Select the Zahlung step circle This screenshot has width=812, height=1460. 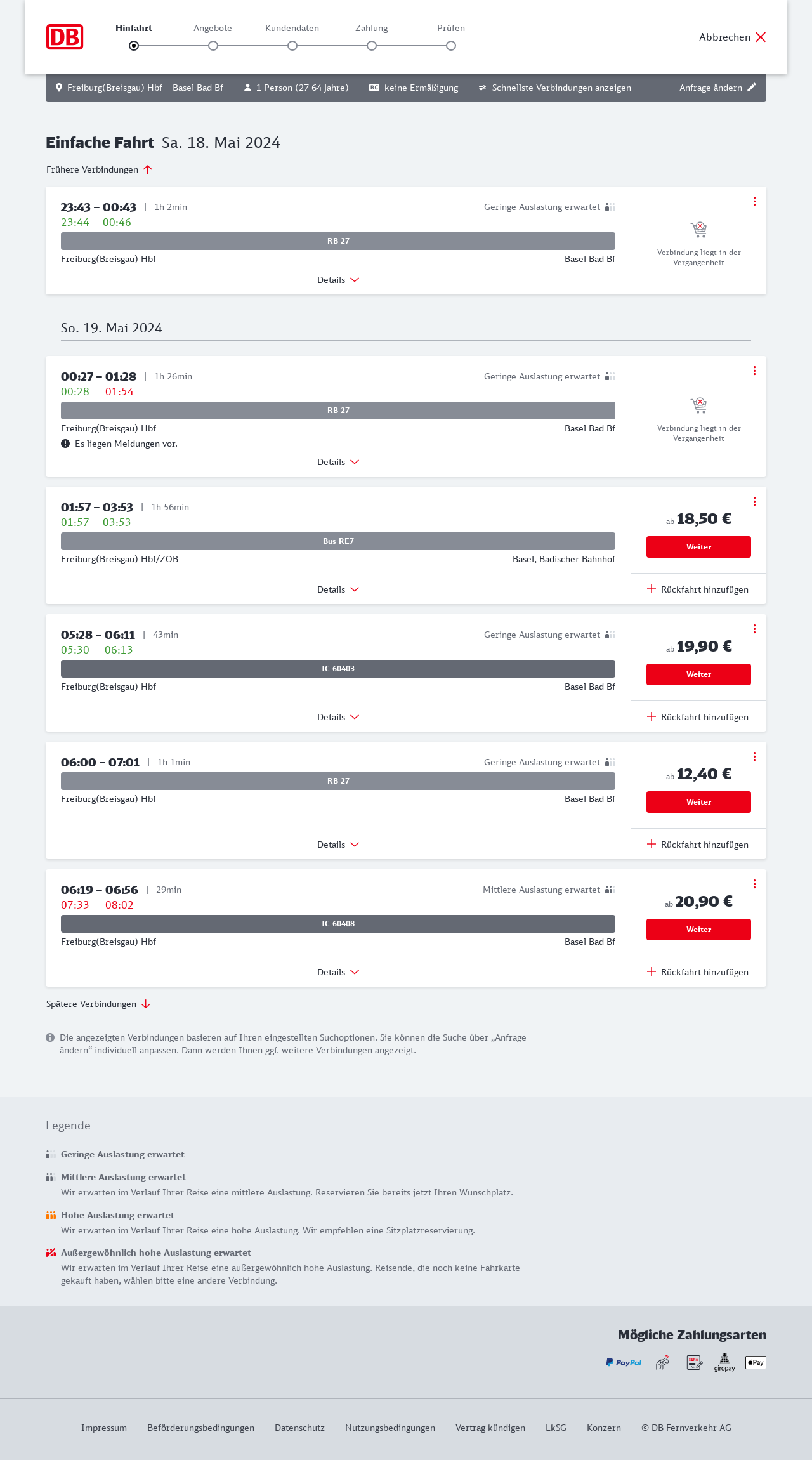(372, 46)
